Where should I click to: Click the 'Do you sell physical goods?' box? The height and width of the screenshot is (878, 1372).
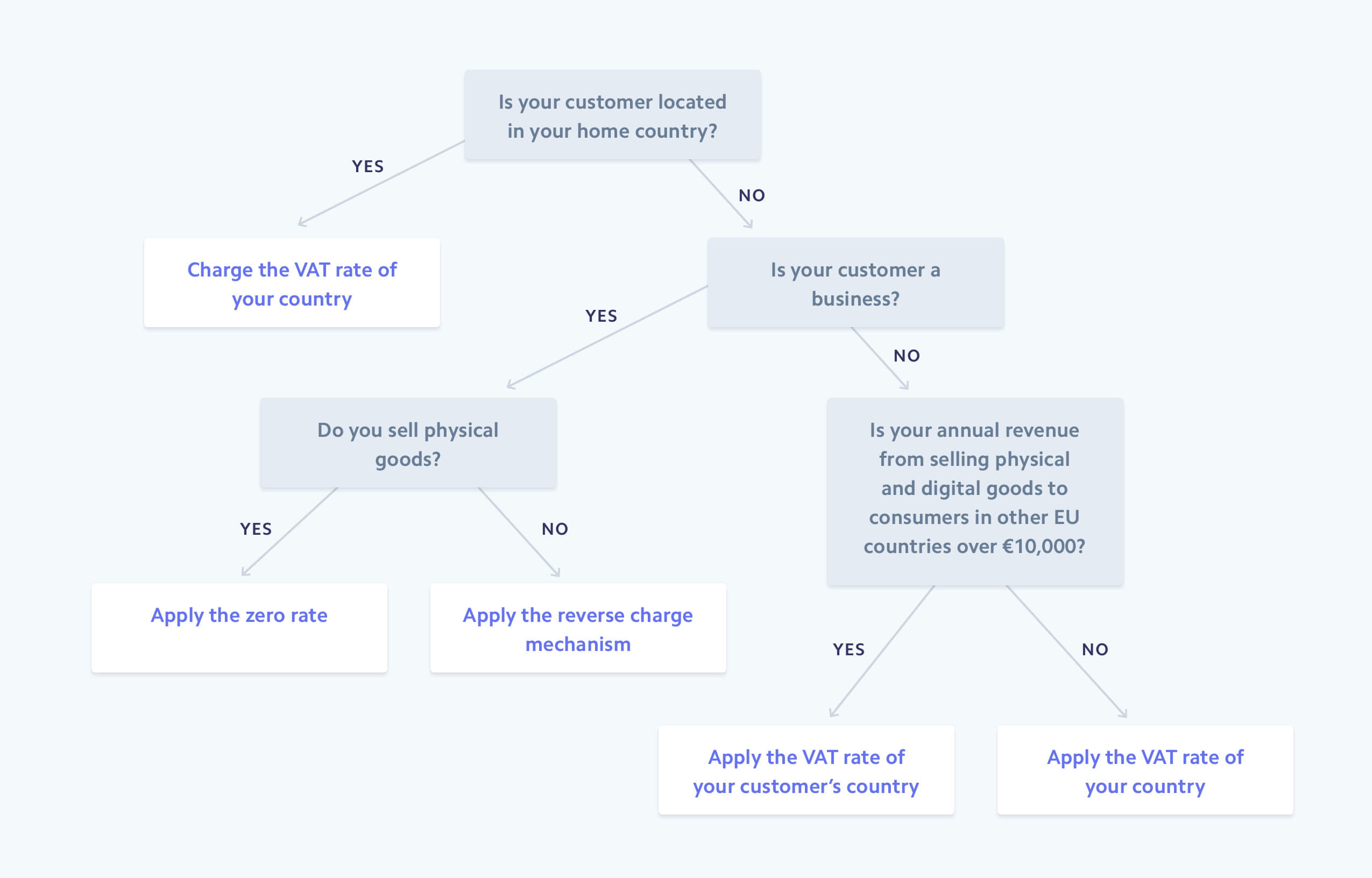[407, 443]
